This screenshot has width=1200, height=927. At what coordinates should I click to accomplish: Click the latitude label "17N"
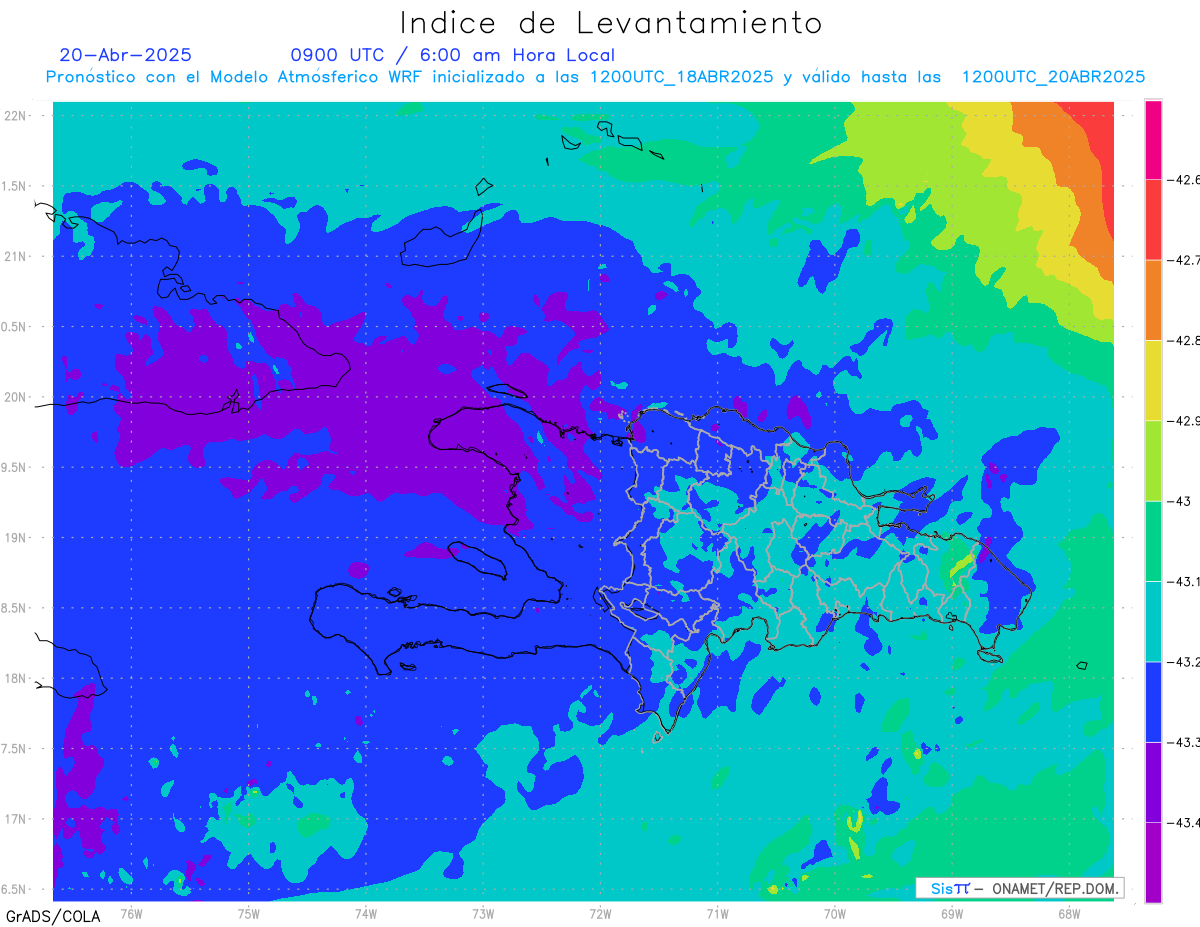click(x=16, y=819)
